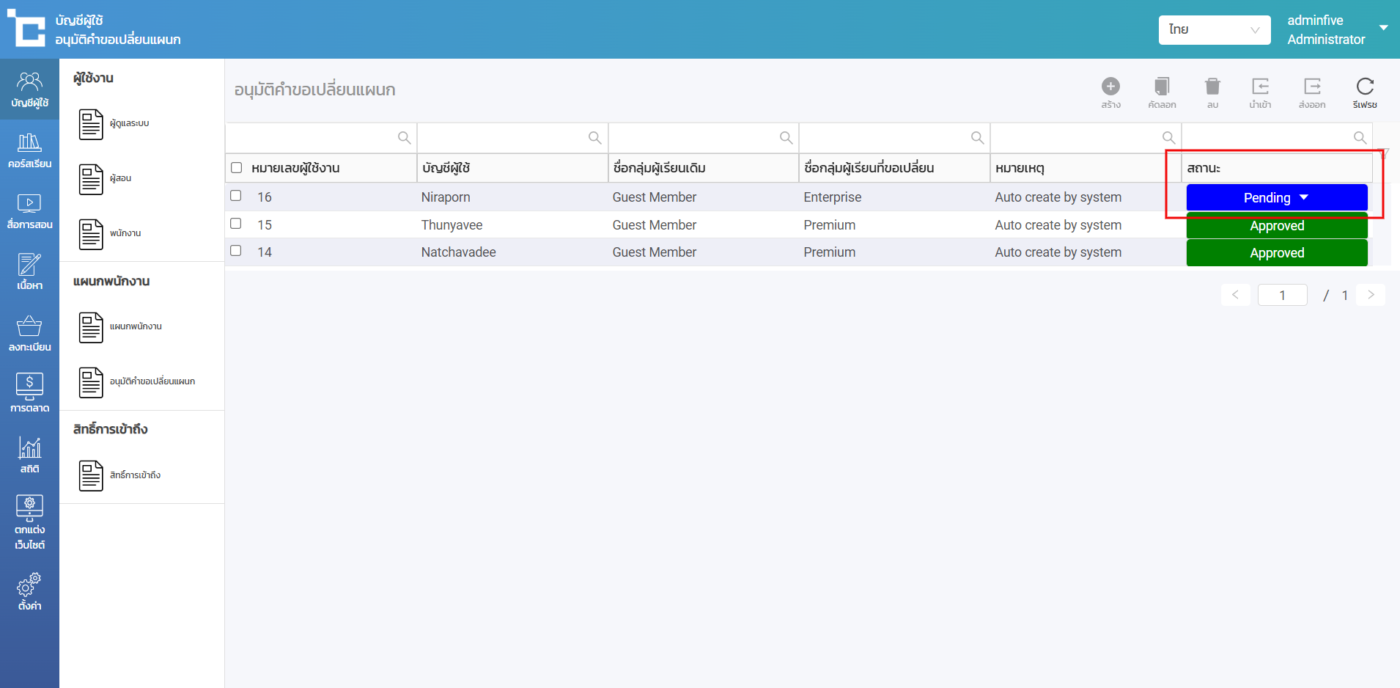Open คอร์สเรียน in the left sidebar
Screen dimensions: 1400x688
tap(30, 150)
